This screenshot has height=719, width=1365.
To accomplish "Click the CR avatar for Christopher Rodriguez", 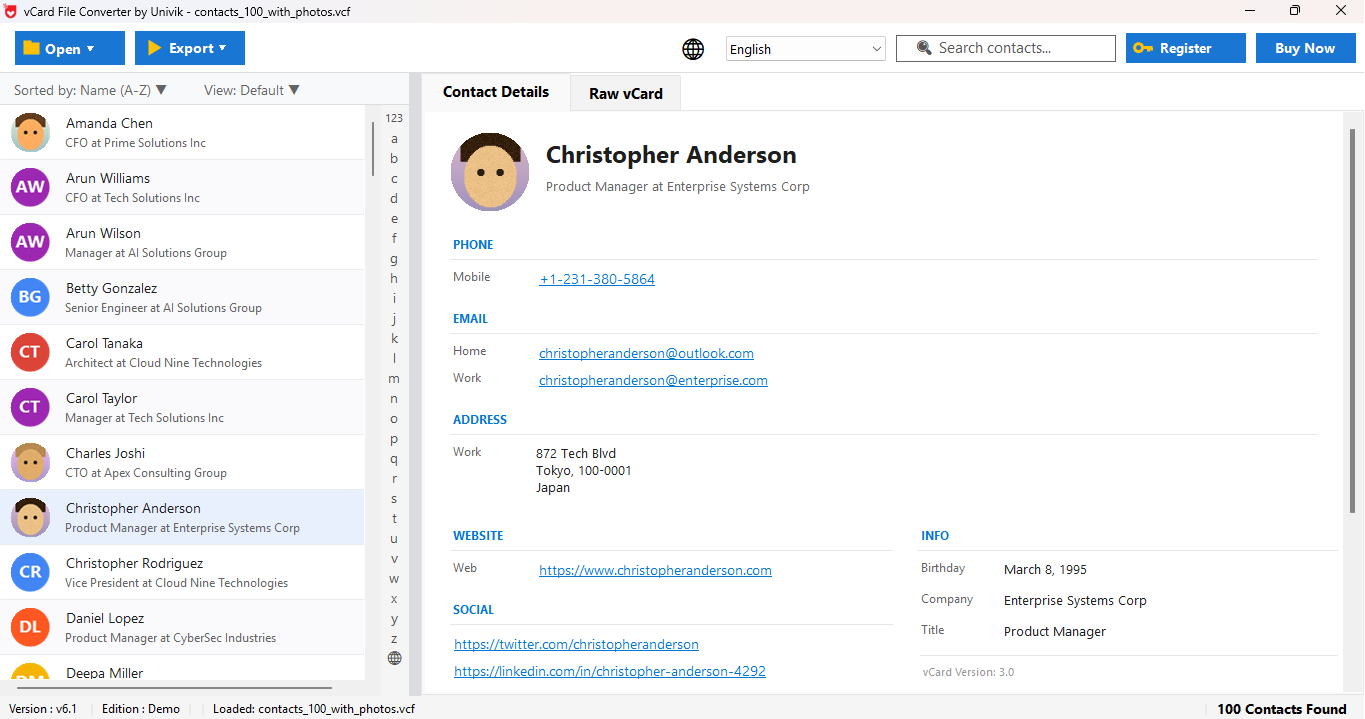I will point(30,572).
